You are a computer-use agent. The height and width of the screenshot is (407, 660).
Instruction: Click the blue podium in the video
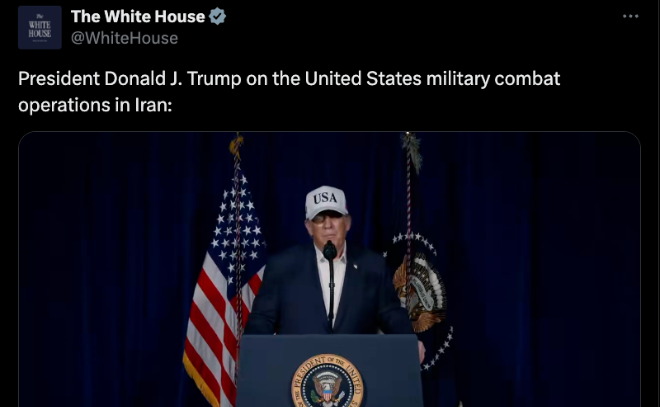tap(329, 370)
